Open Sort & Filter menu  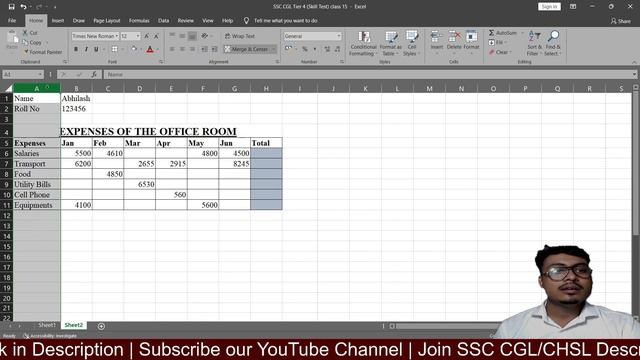click(x=534, y=43)
